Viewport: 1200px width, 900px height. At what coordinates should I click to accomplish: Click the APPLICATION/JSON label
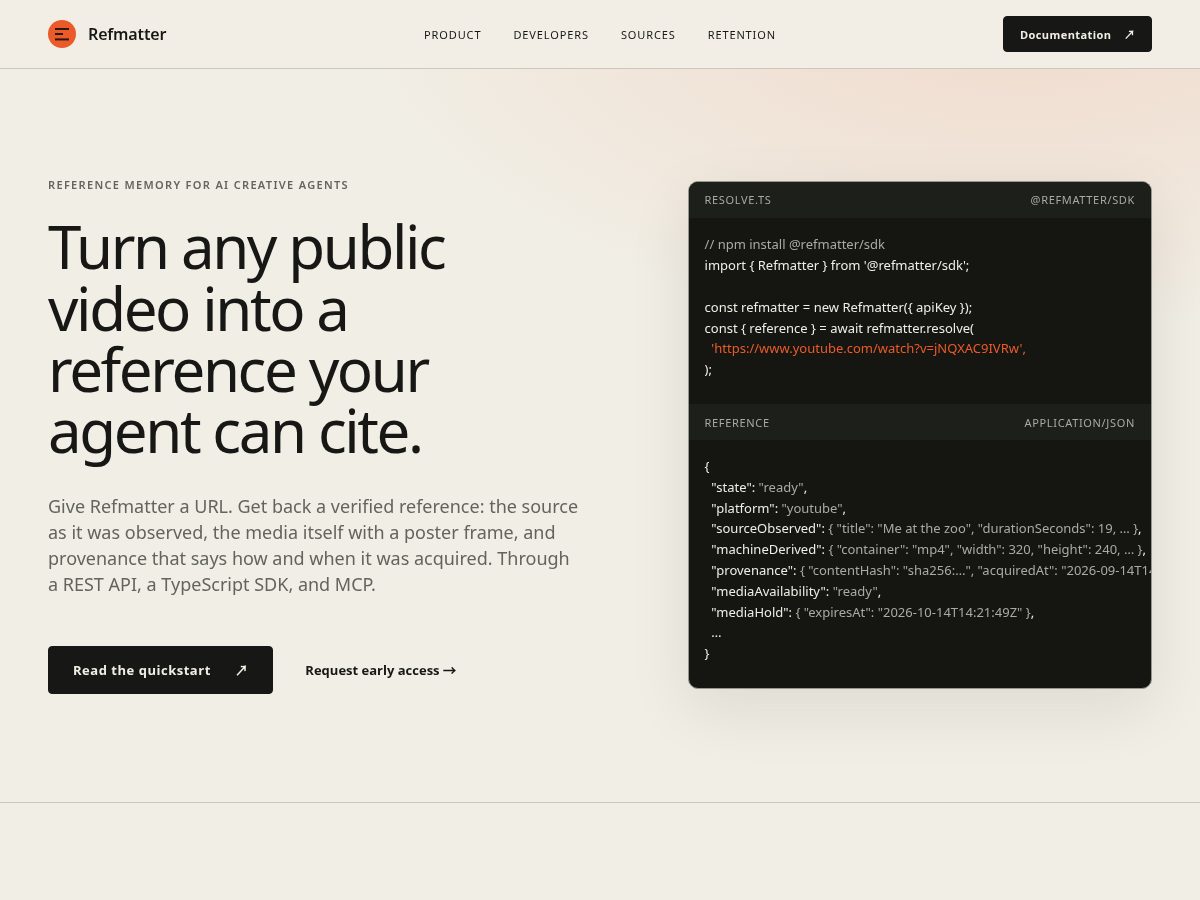tap(1079, 423)
